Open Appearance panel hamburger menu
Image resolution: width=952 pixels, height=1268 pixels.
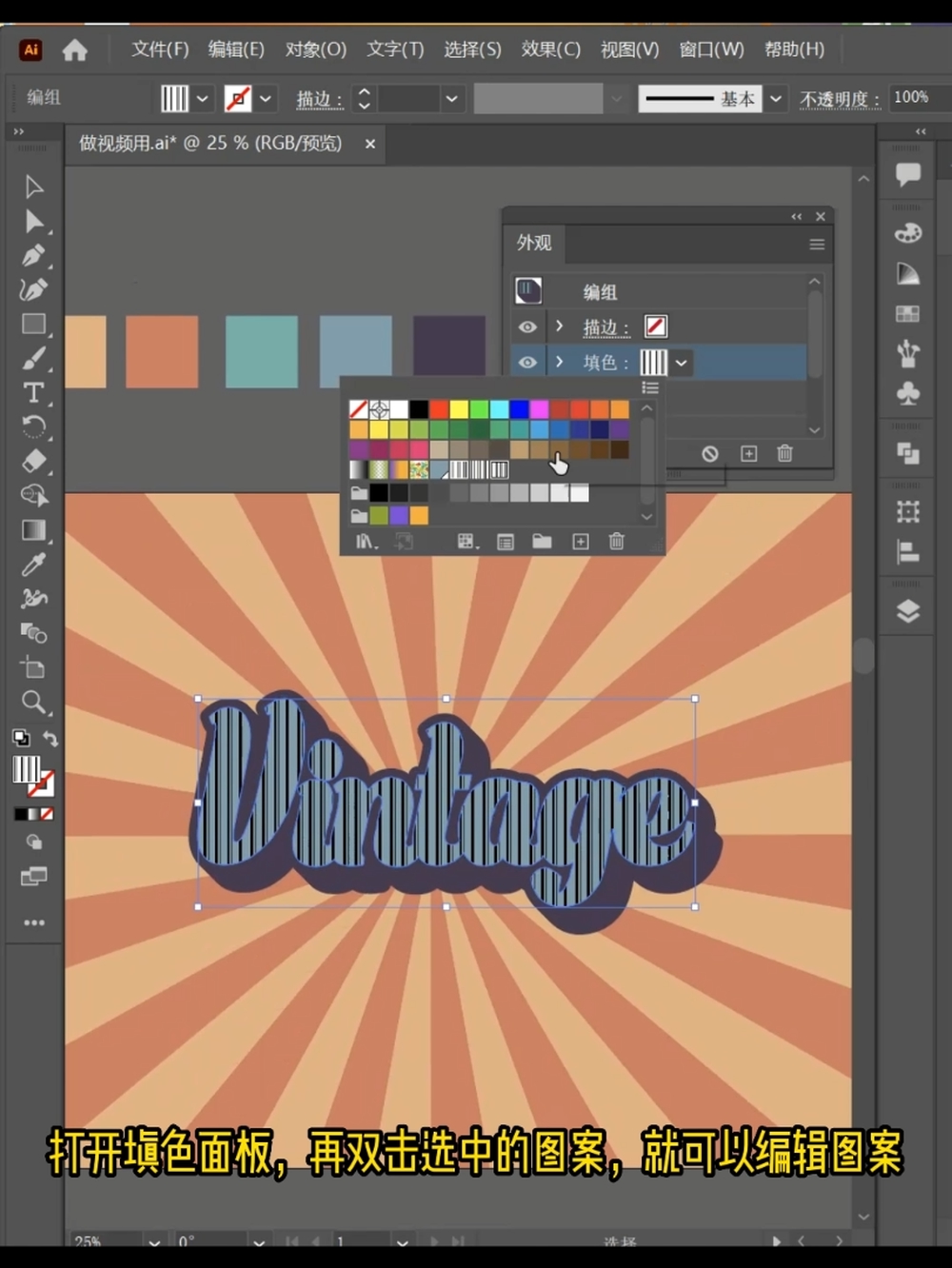(817, 245)
